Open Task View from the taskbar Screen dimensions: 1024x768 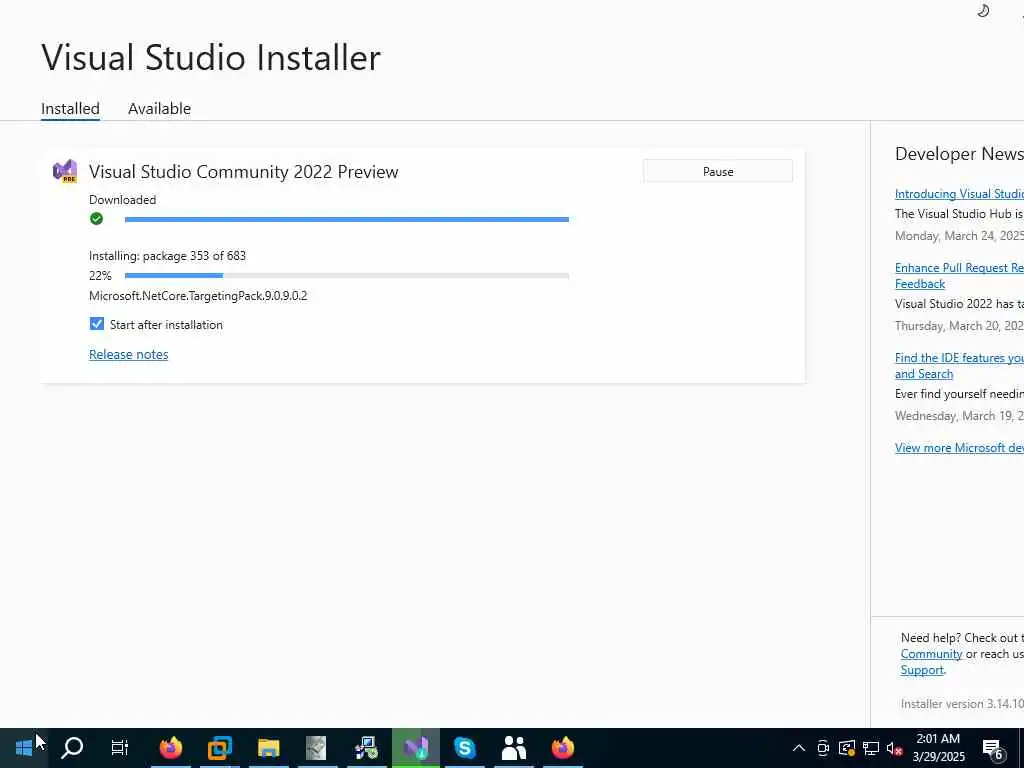120,747
